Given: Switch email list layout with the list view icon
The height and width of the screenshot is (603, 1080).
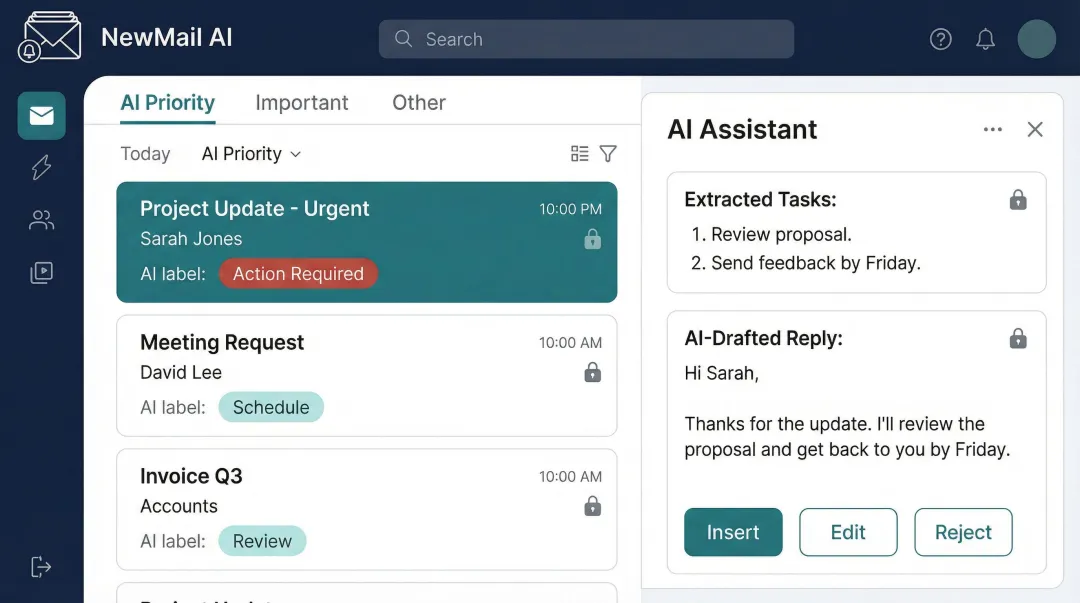Looking at the screenshot, I should coord(579,153).
